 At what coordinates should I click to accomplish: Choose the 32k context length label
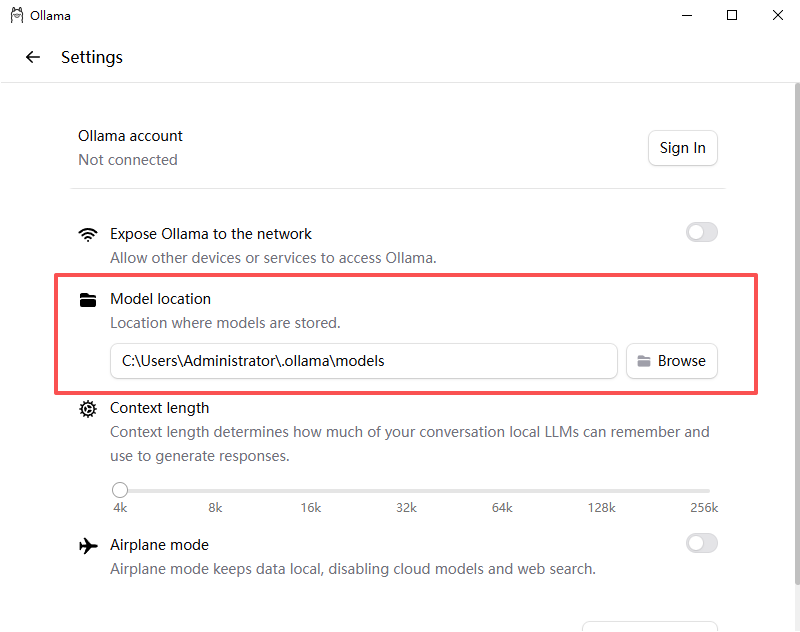click(x=407, y=508)
